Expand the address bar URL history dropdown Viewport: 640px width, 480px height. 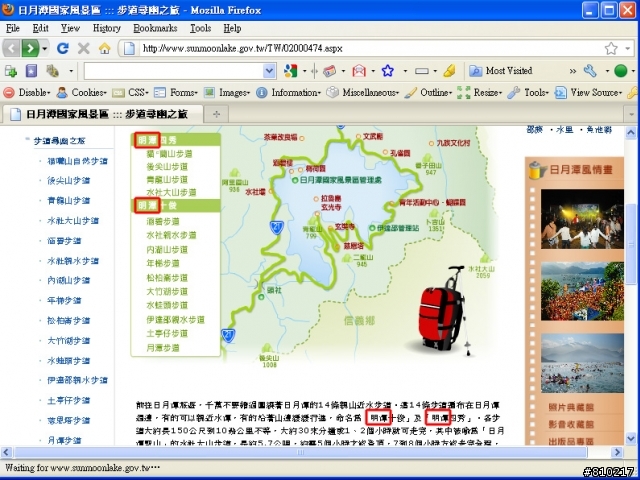tap(627, 49)
